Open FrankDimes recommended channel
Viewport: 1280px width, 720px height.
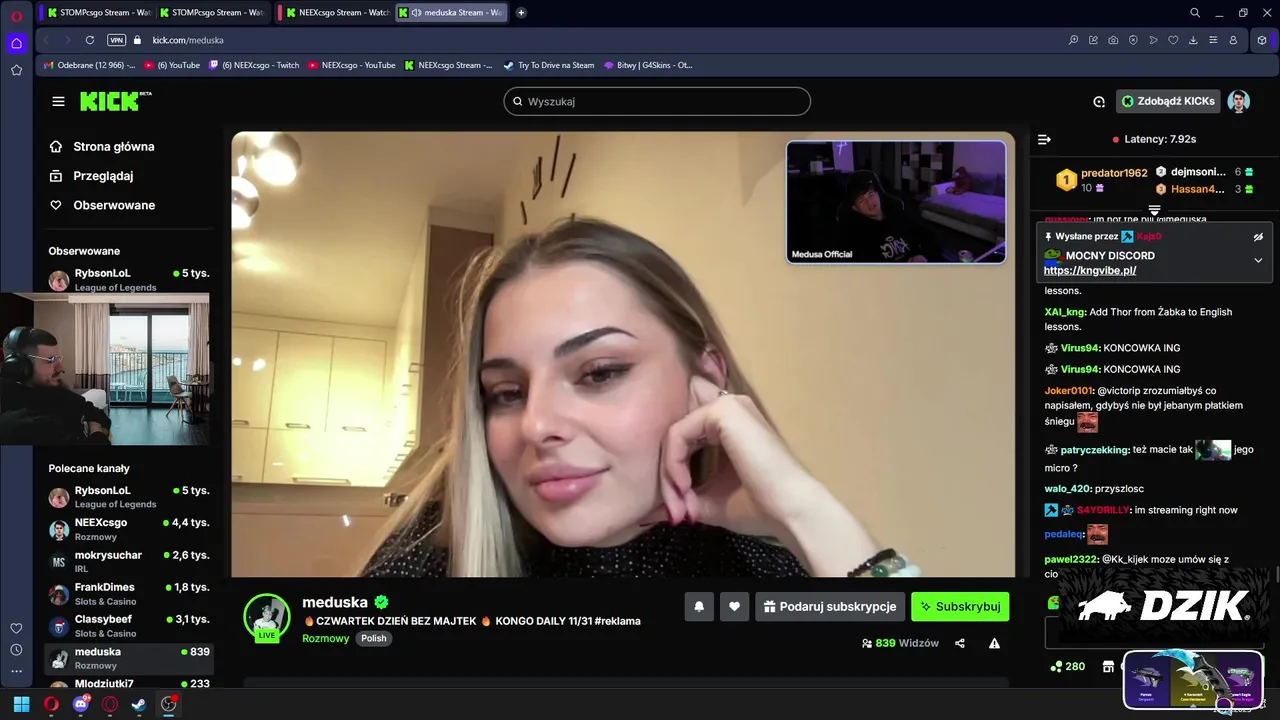129,593
